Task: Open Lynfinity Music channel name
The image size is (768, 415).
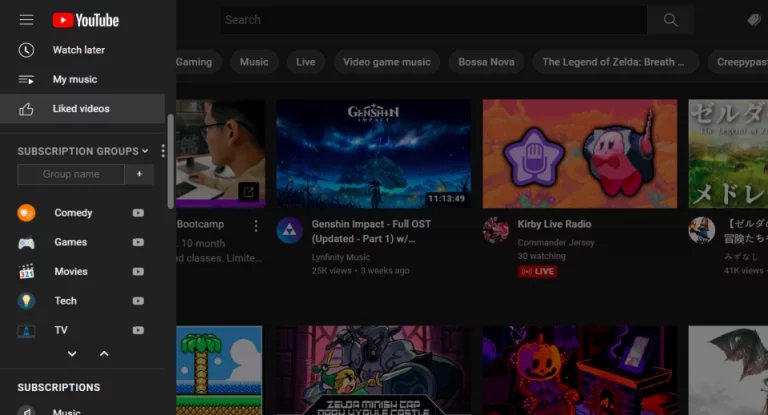Action: coord(341,257)
